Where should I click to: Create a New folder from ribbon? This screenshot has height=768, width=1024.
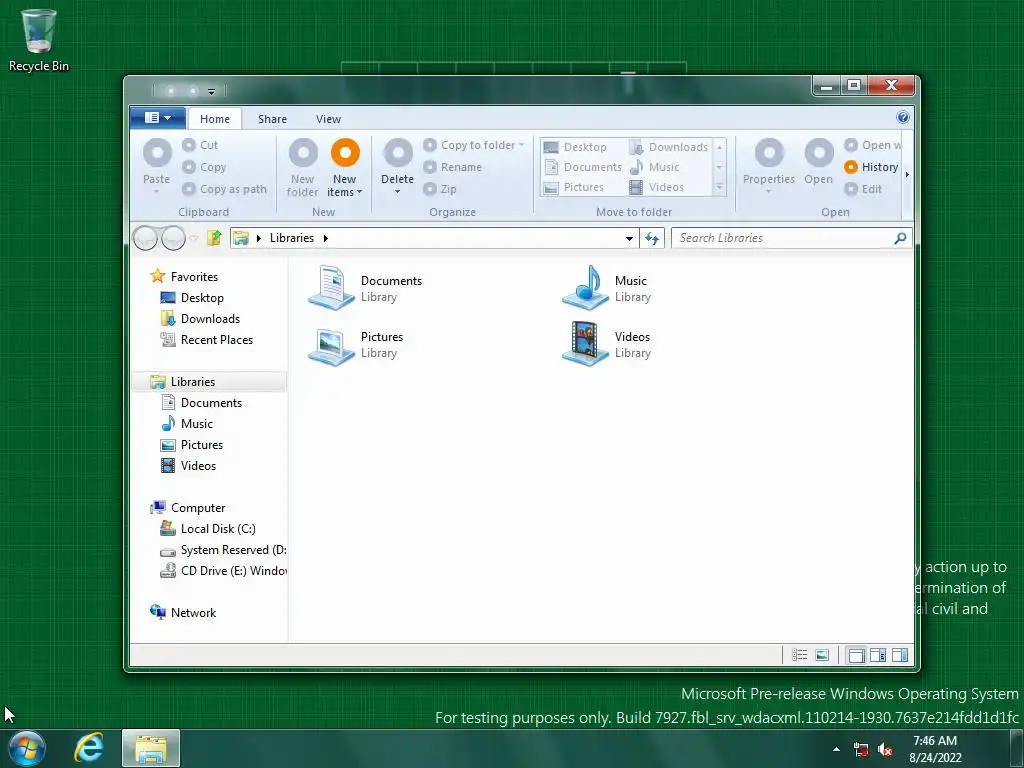[x=303, y=167]
